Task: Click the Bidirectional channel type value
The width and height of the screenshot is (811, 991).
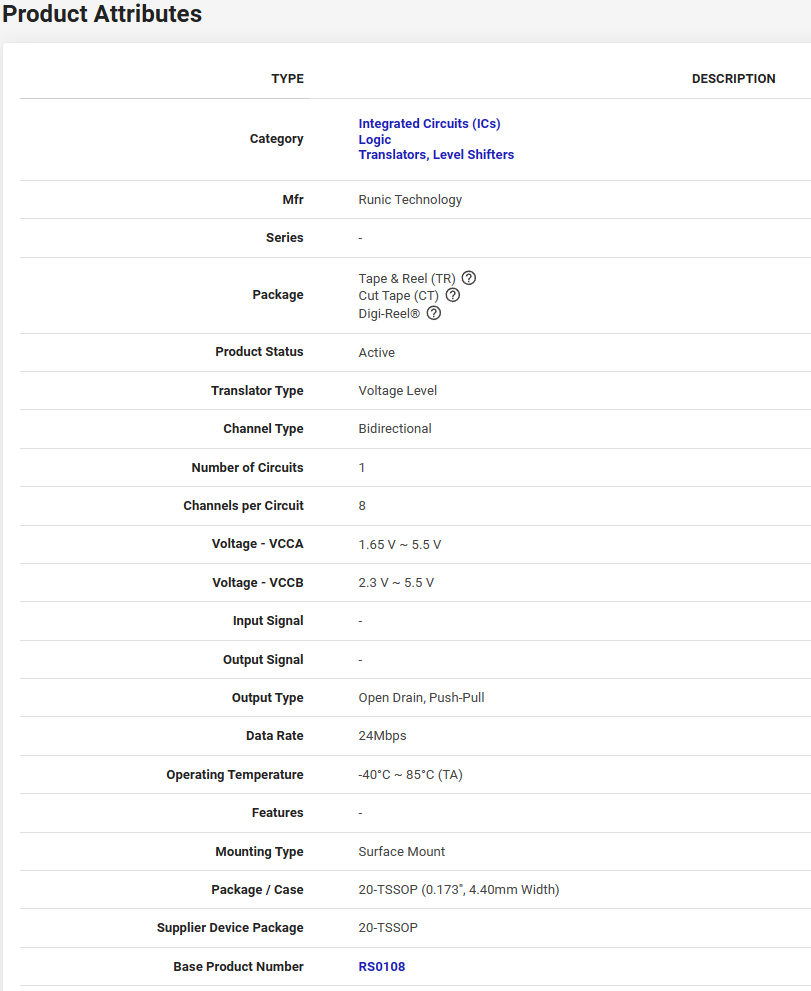Action: pos(395,429)
